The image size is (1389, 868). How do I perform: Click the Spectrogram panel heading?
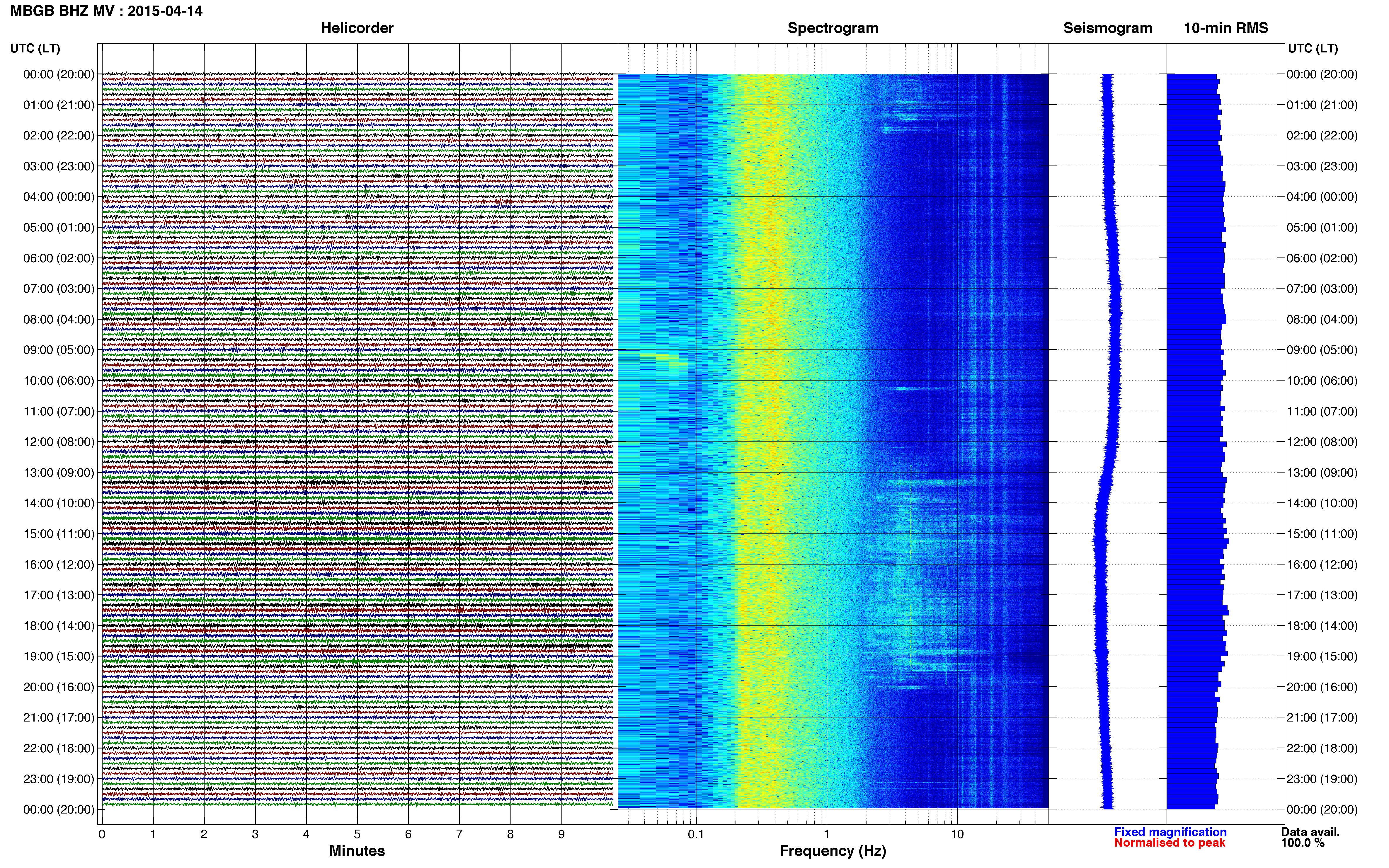click(833, 28)
